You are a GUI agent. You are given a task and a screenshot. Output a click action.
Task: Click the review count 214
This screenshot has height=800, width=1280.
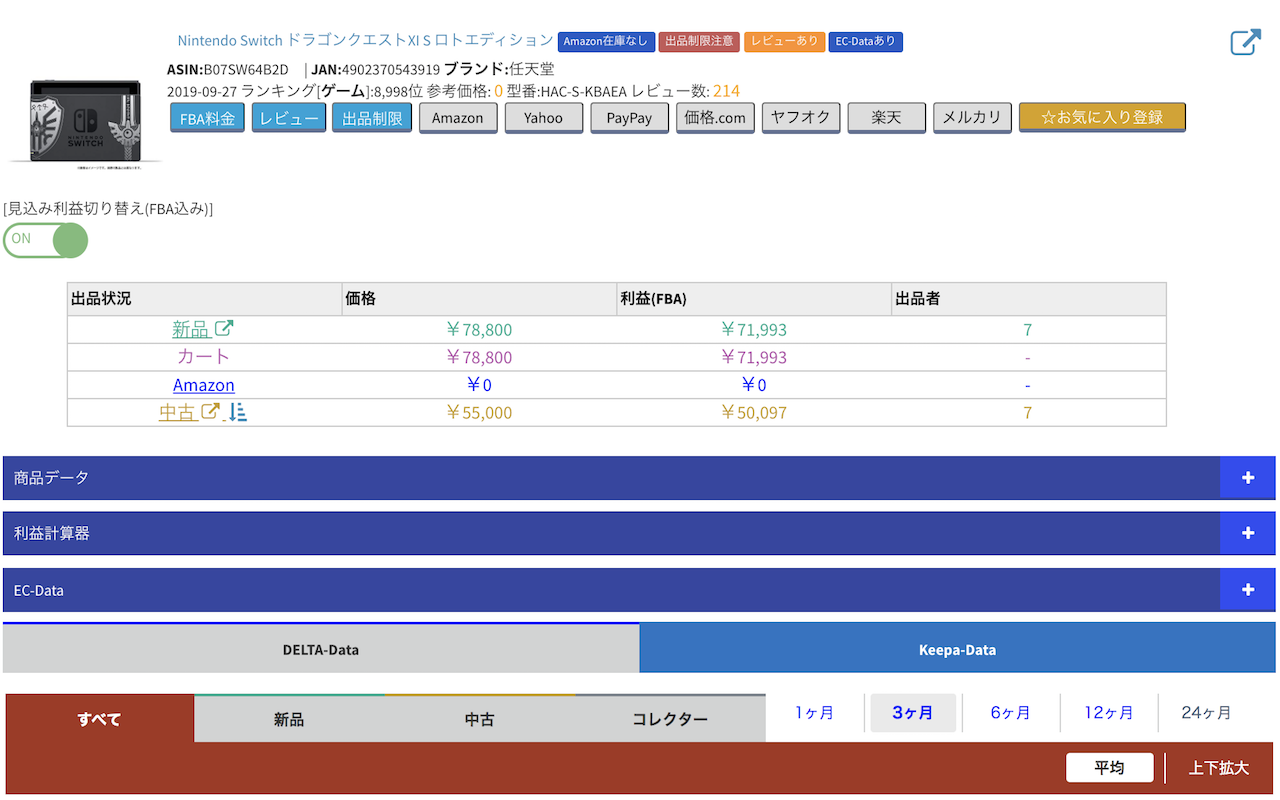726,91
